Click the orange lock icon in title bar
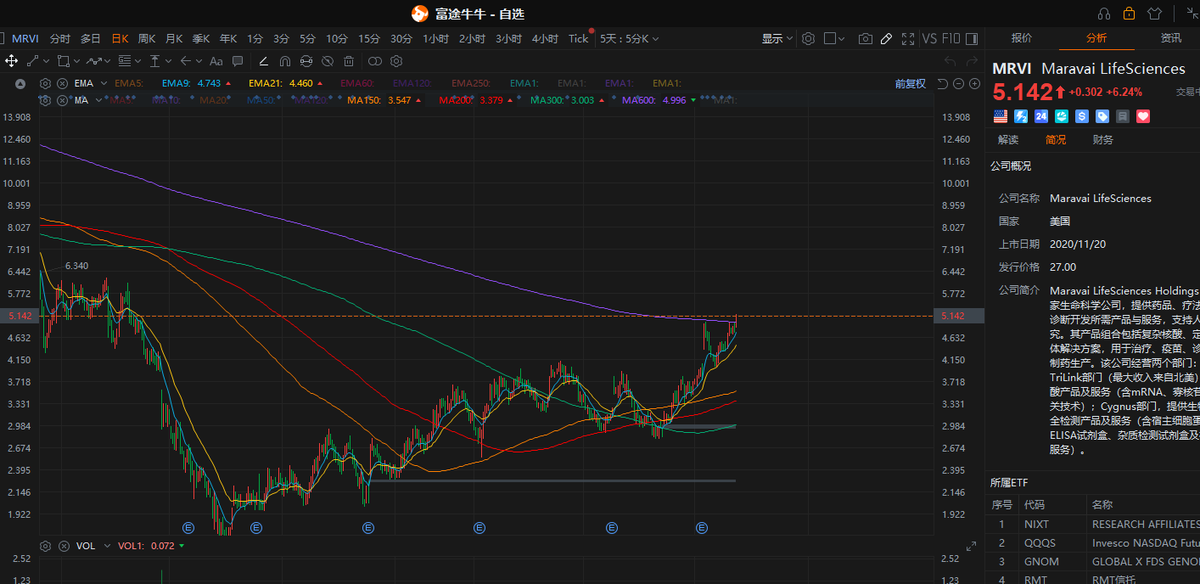 click(1130, 14)
